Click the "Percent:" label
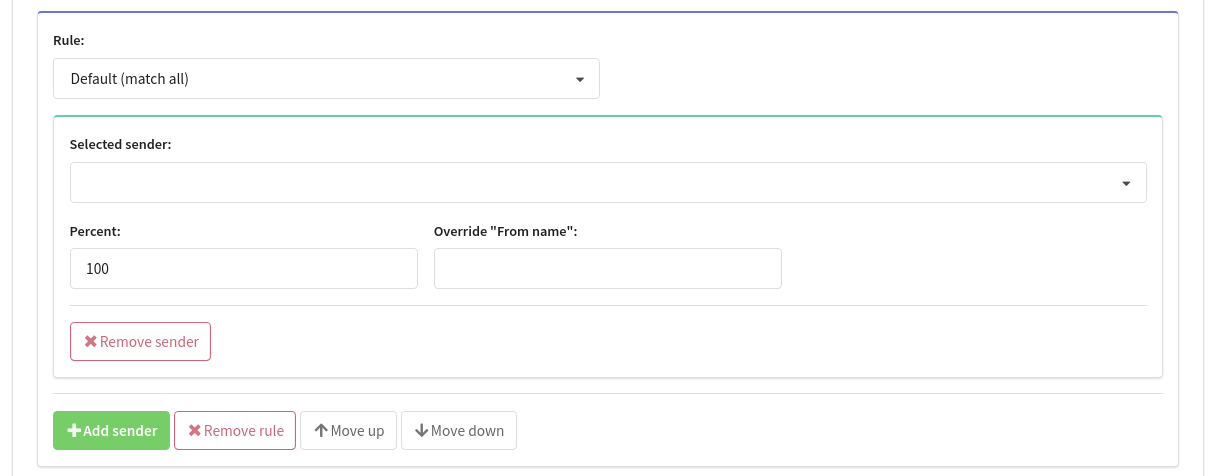Image resolution: width=1219 pixels, height=476 pixels. tap(95, 231)
